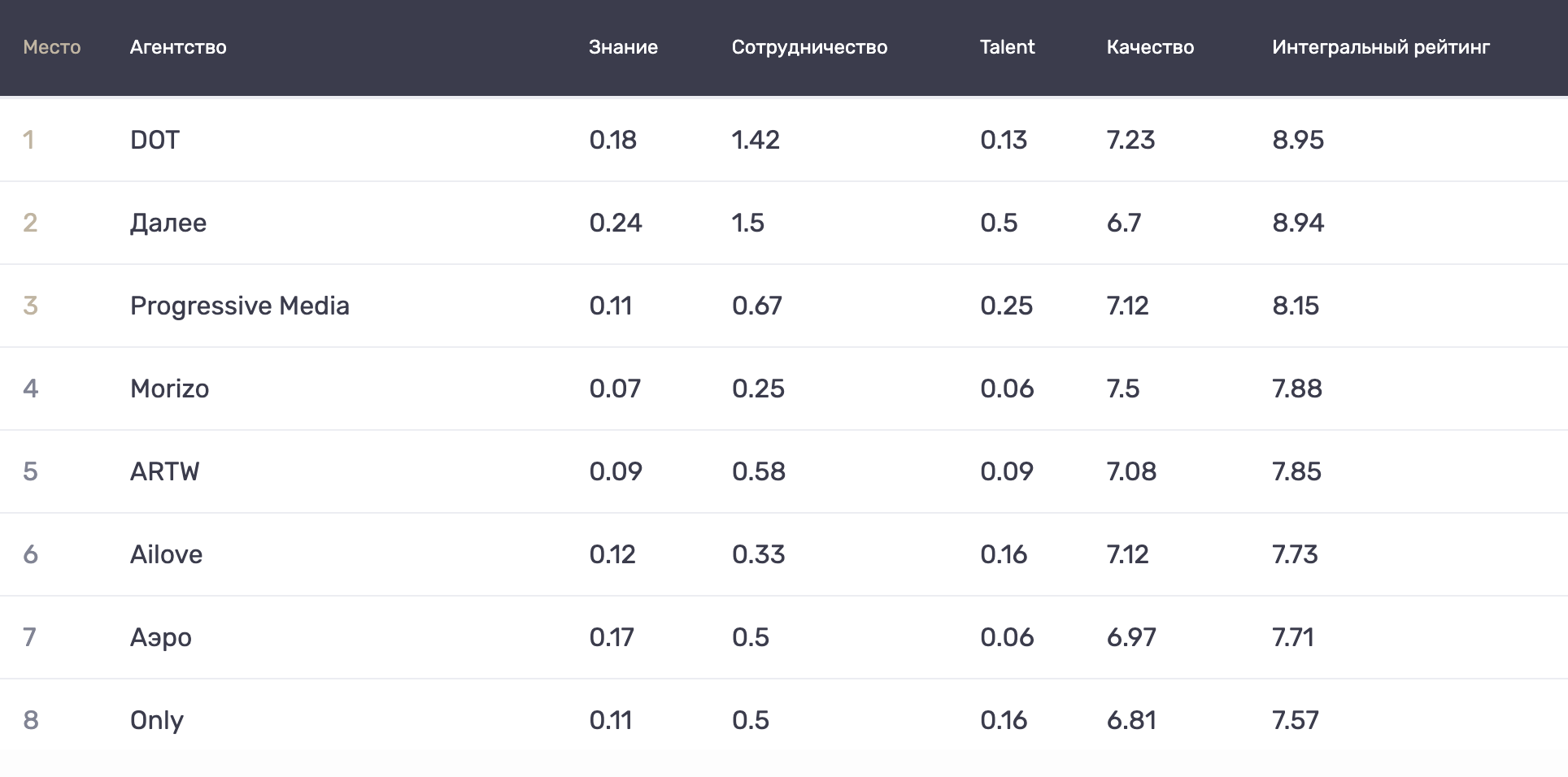Image resolution: width=1568 pixels, height=777 pixels.
Task: Click Morizo's quality score 7.5
Action: click(x=1123, y=388)
